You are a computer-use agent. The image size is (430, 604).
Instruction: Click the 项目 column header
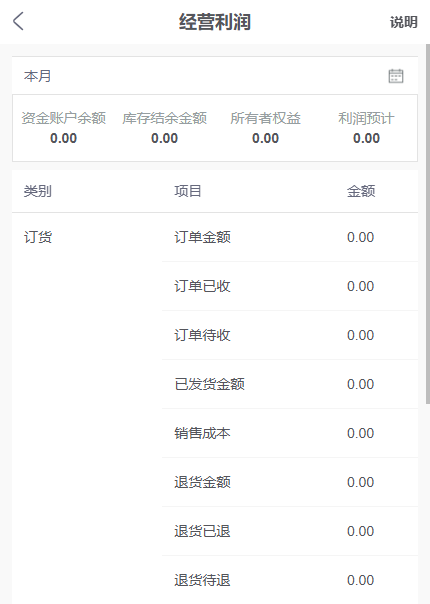coord(188,191)
